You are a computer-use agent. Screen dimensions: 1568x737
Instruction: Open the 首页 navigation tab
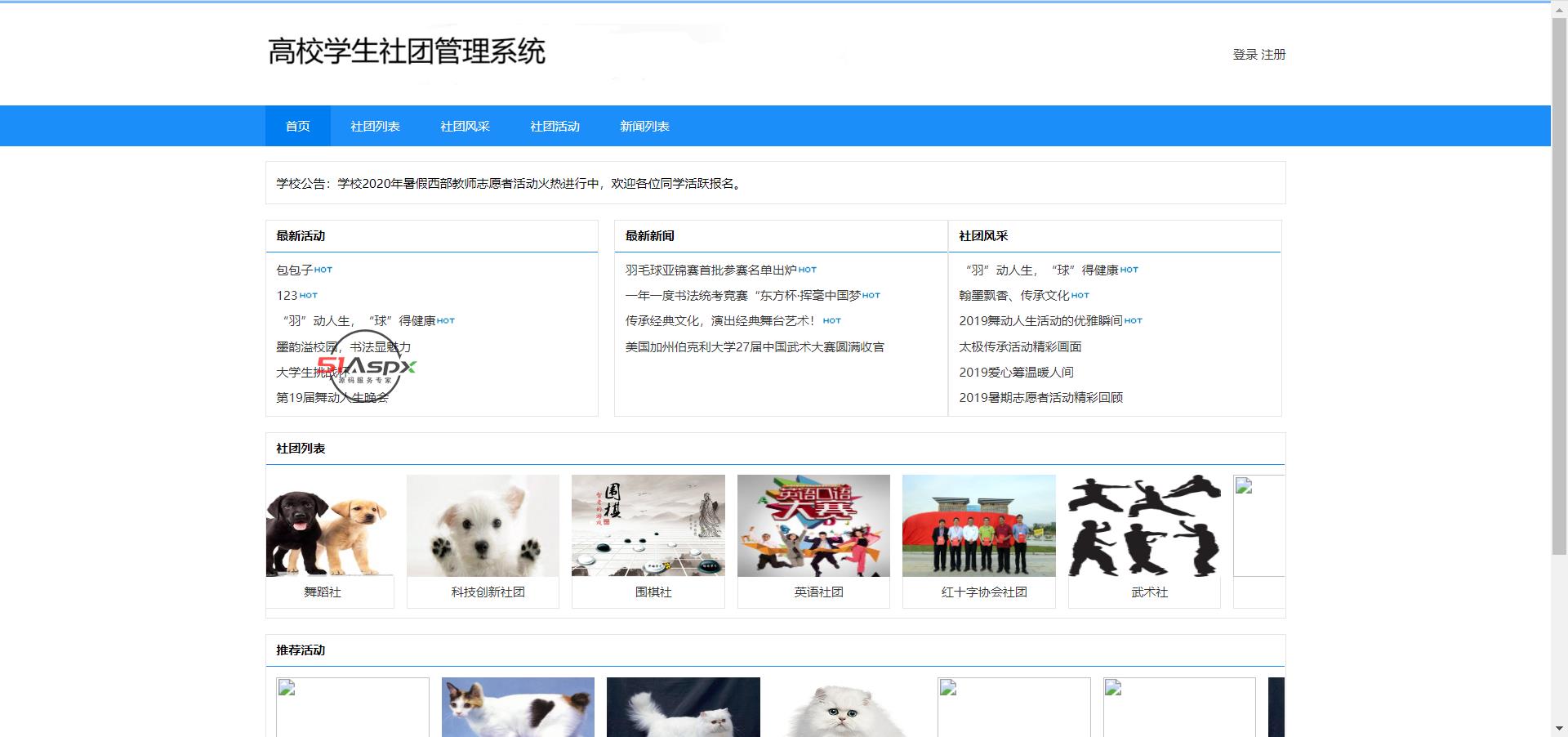297,126
